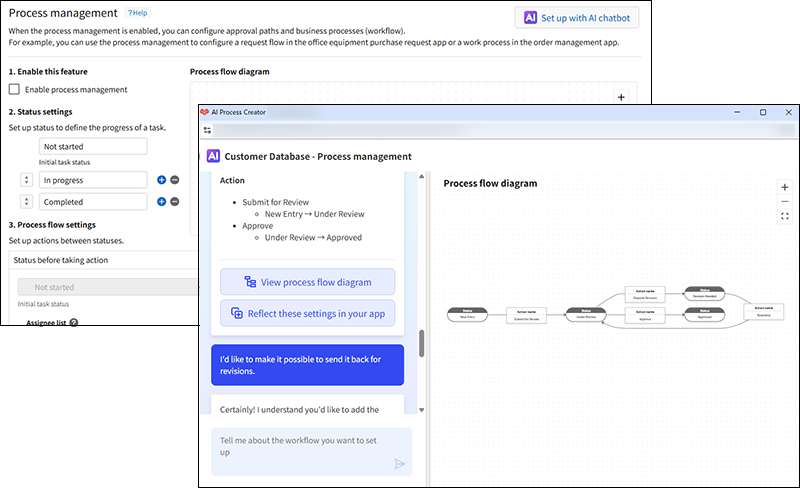Open the Help link beside Process management

tap(138, 13)
